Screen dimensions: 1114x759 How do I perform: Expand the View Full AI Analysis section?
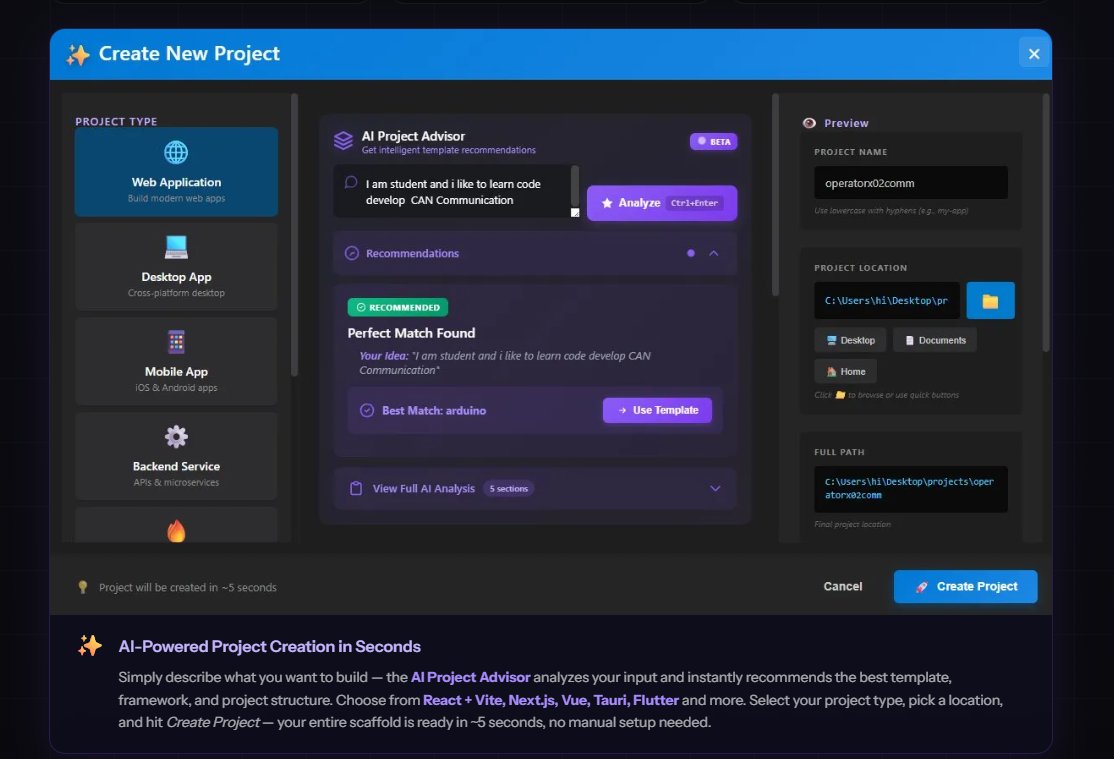(714, 488)
